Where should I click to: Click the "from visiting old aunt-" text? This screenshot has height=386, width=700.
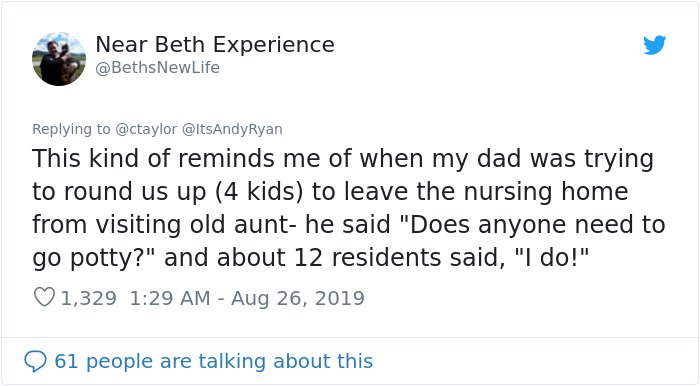164,224
